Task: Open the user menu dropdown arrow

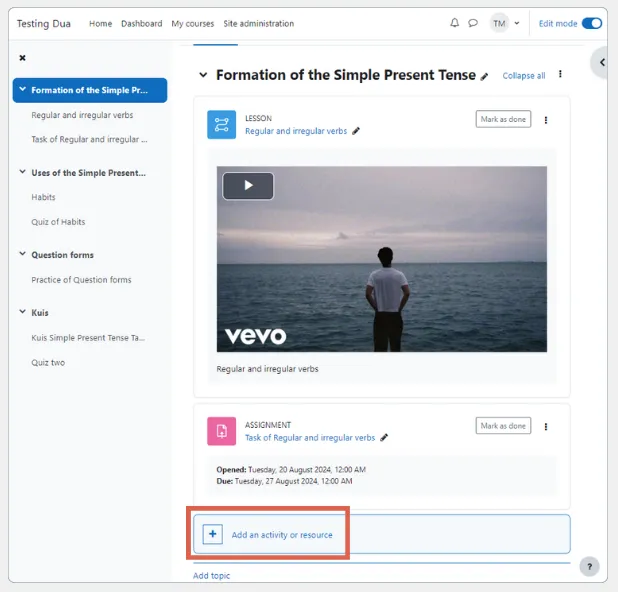Action: [517, 23]
